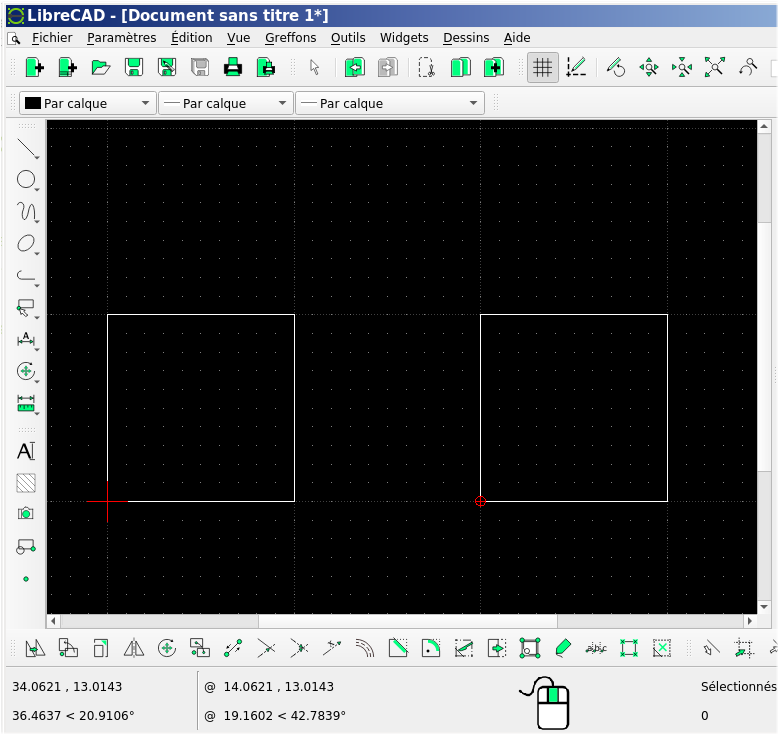Open the Aide menu
The width and height of the screenshot is (779, 735).
tap(517, 38)
